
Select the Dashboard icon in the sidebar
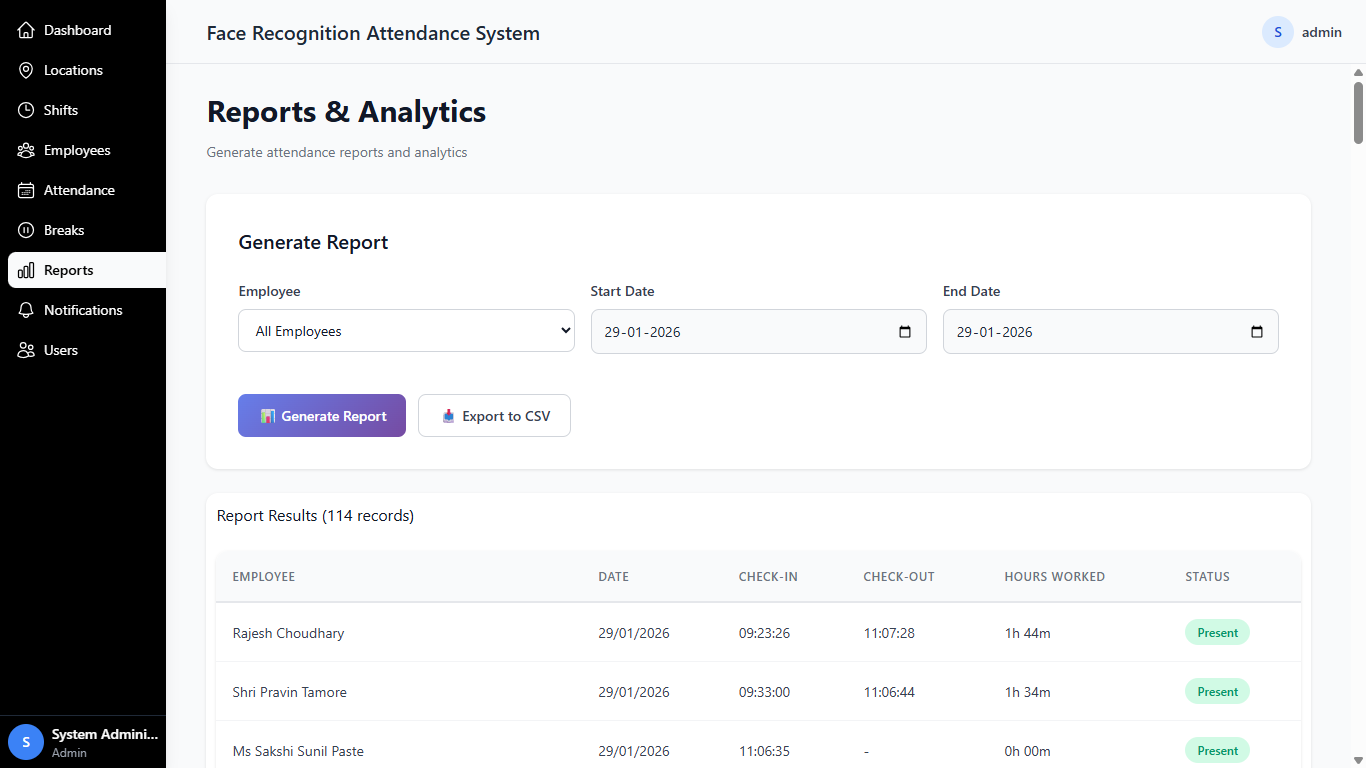click(x=25, y=29)
